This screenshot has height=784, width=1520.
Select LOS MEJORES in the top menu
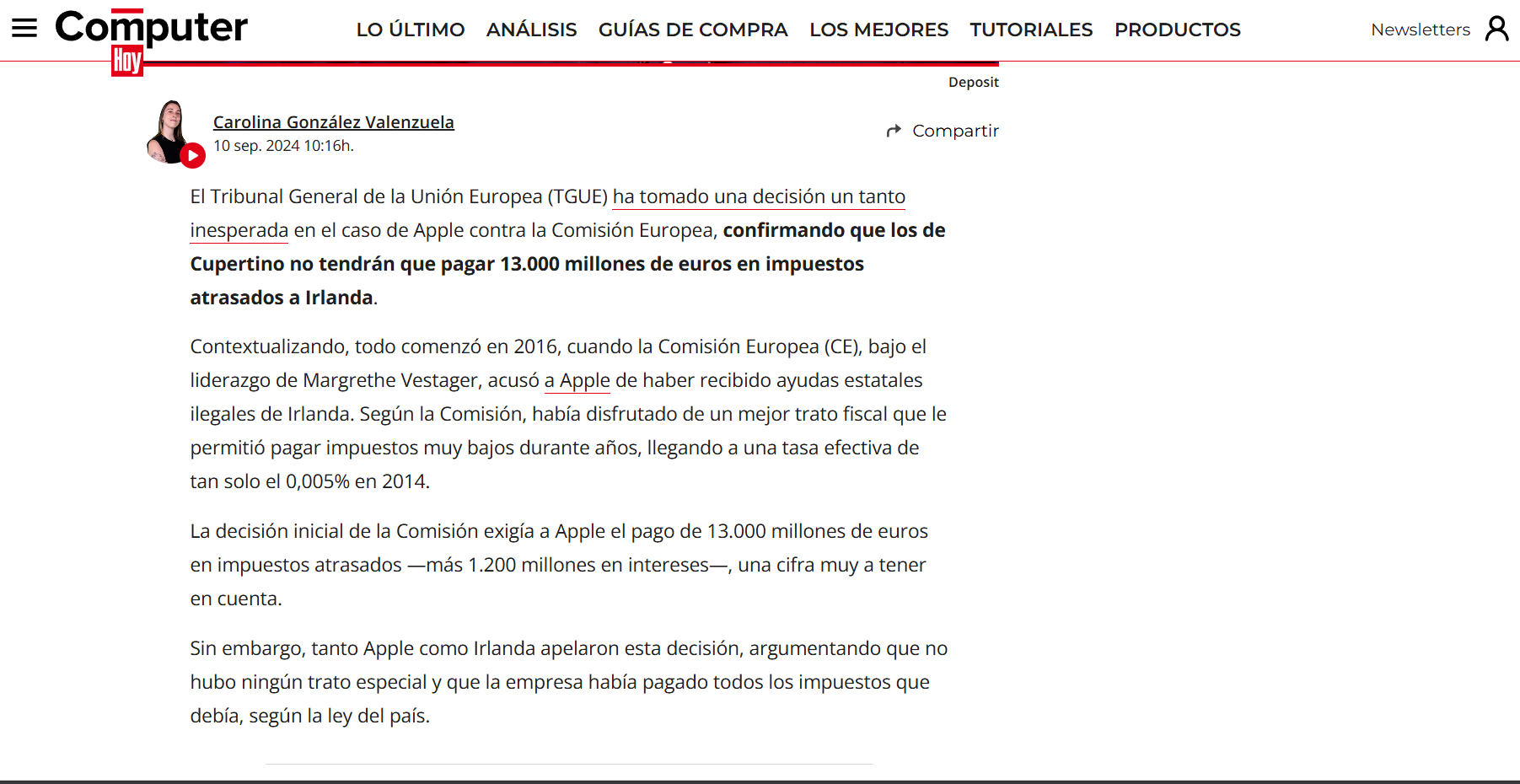coord(878,30)
